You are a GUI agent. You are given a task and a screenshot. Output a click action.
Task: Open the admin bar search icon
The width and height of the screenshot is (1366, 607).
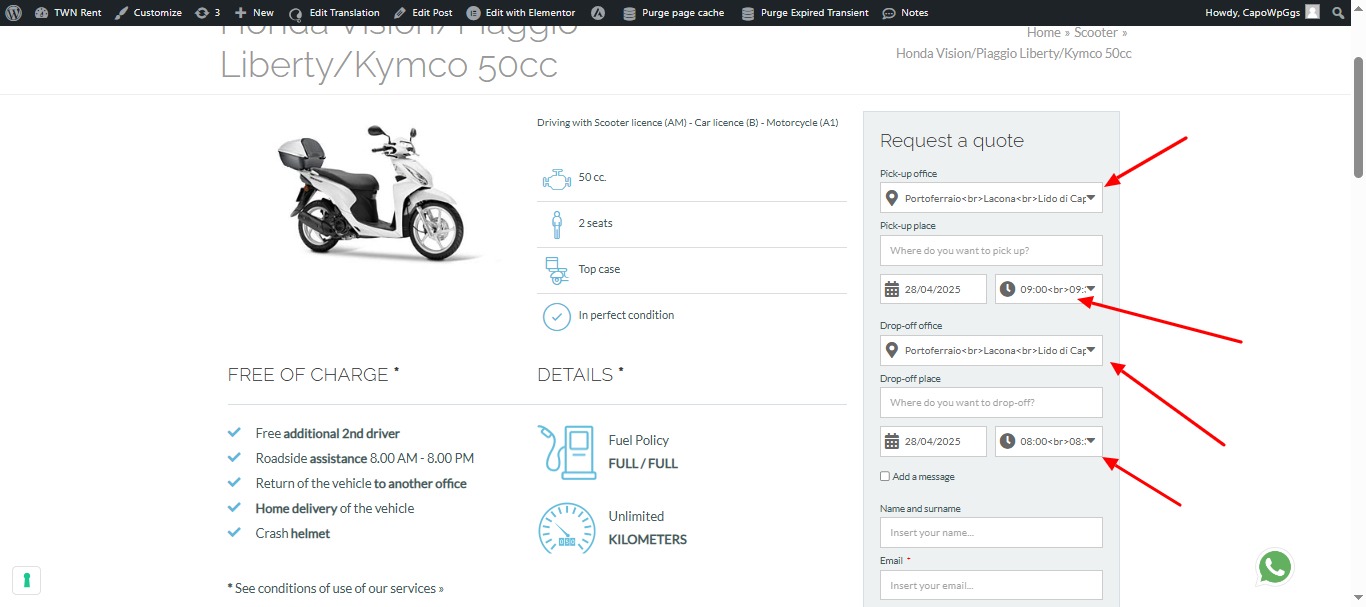click(1339, 13)
